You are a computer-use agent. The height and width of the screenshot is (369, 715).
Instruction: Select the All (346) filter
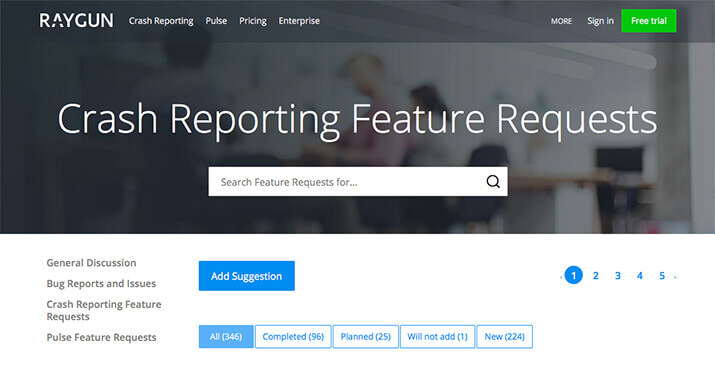226,337
